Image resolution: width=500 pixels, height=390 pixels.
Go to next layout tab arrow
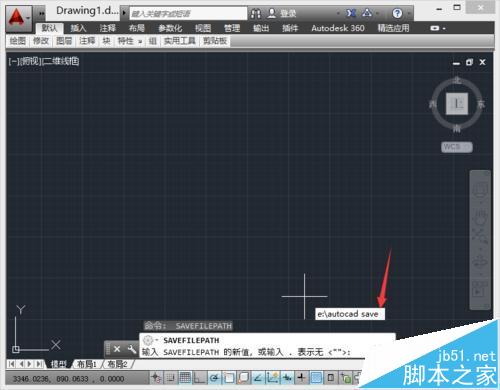click(29, 364)
